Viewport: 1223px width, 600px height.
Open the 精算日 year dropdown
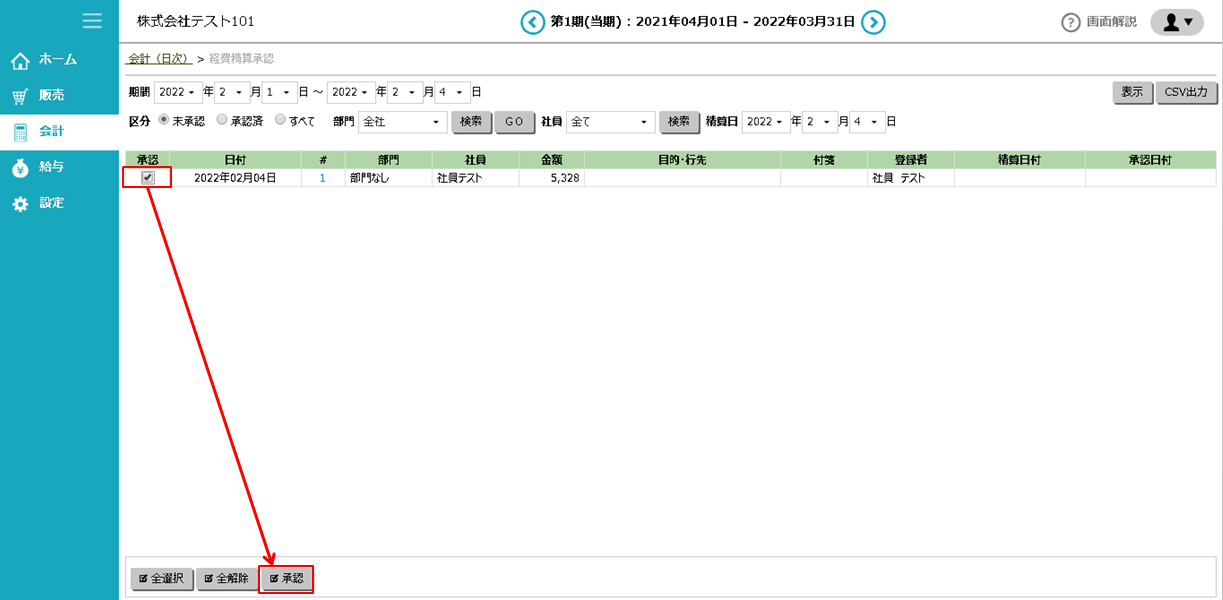click(x=766, y=122)
